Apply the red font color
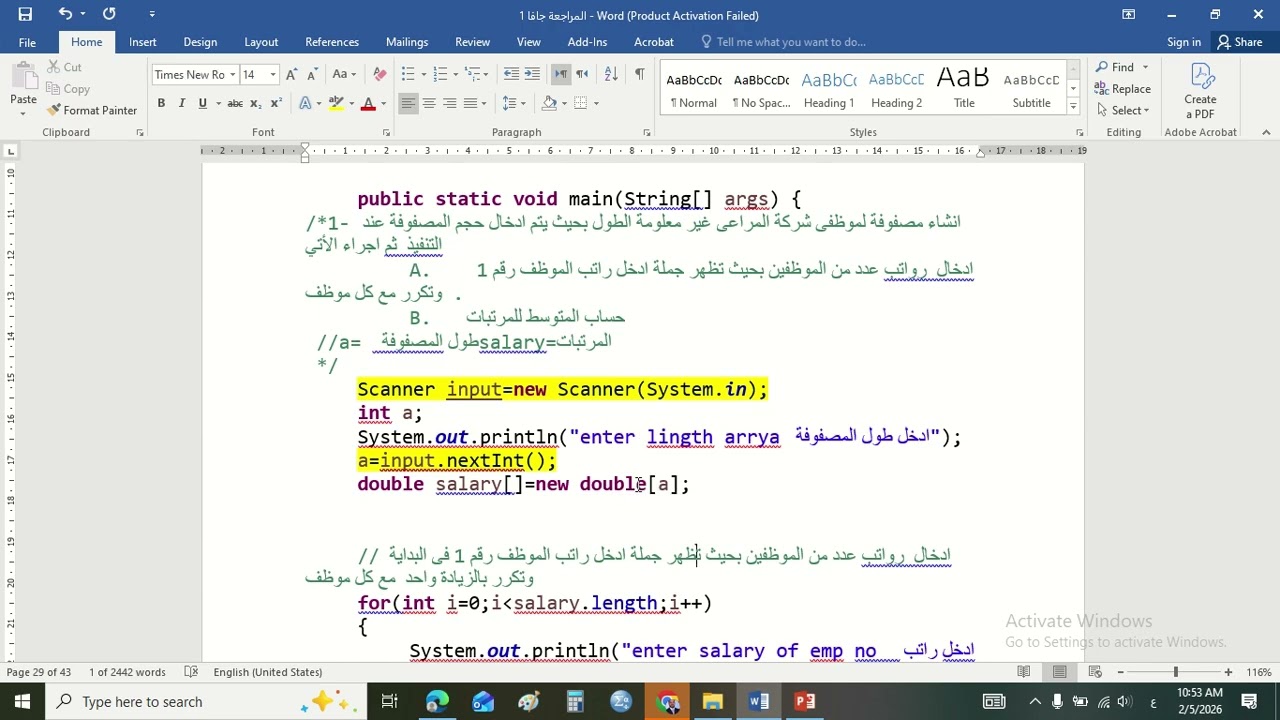This screenshot has width=1280, height=720. tap(367, 103)
